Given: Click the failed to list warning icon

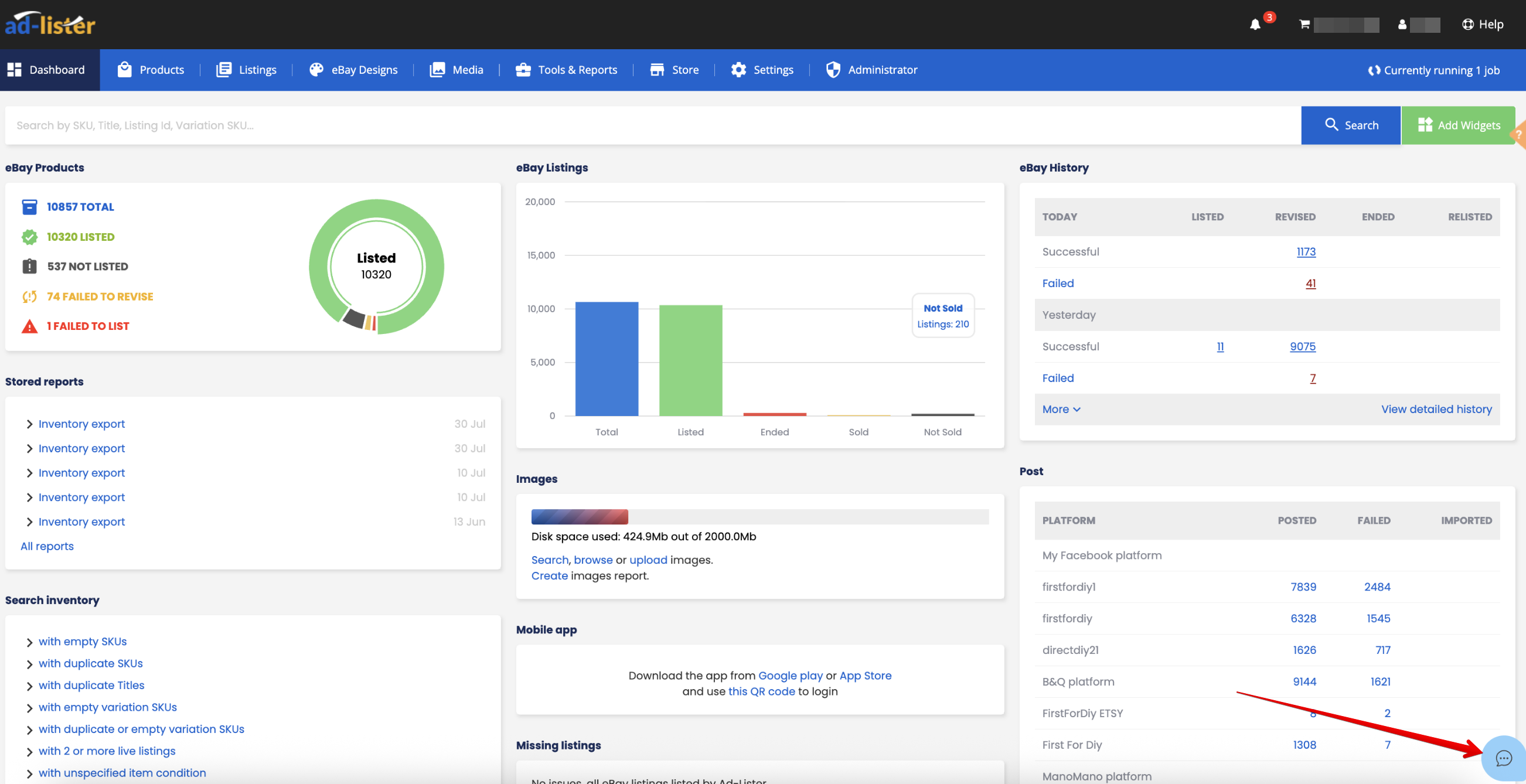Looking at the screenshot, I should pos(30,326).
